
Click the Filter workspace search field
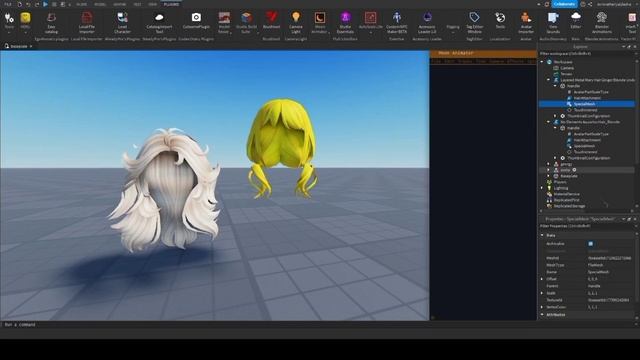click(587, 53)
